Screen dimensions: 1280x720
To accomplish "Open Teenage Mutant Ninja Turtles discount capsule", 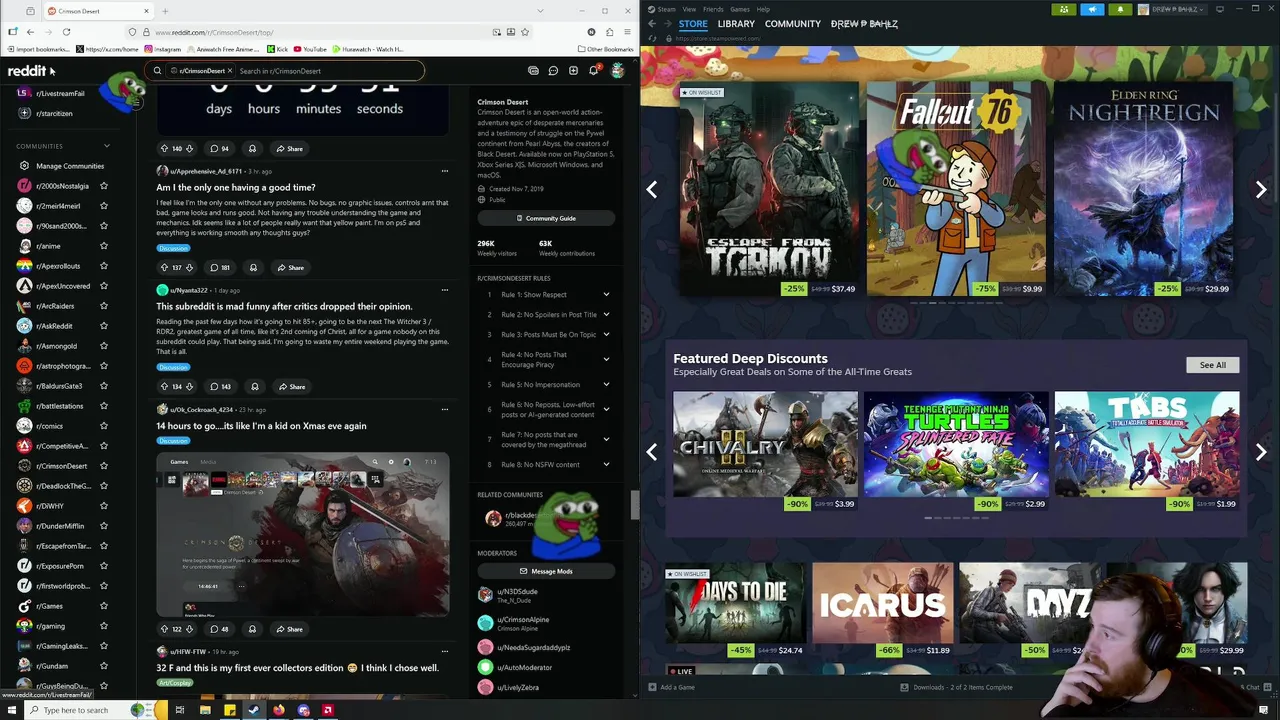I will coord(956,451).
